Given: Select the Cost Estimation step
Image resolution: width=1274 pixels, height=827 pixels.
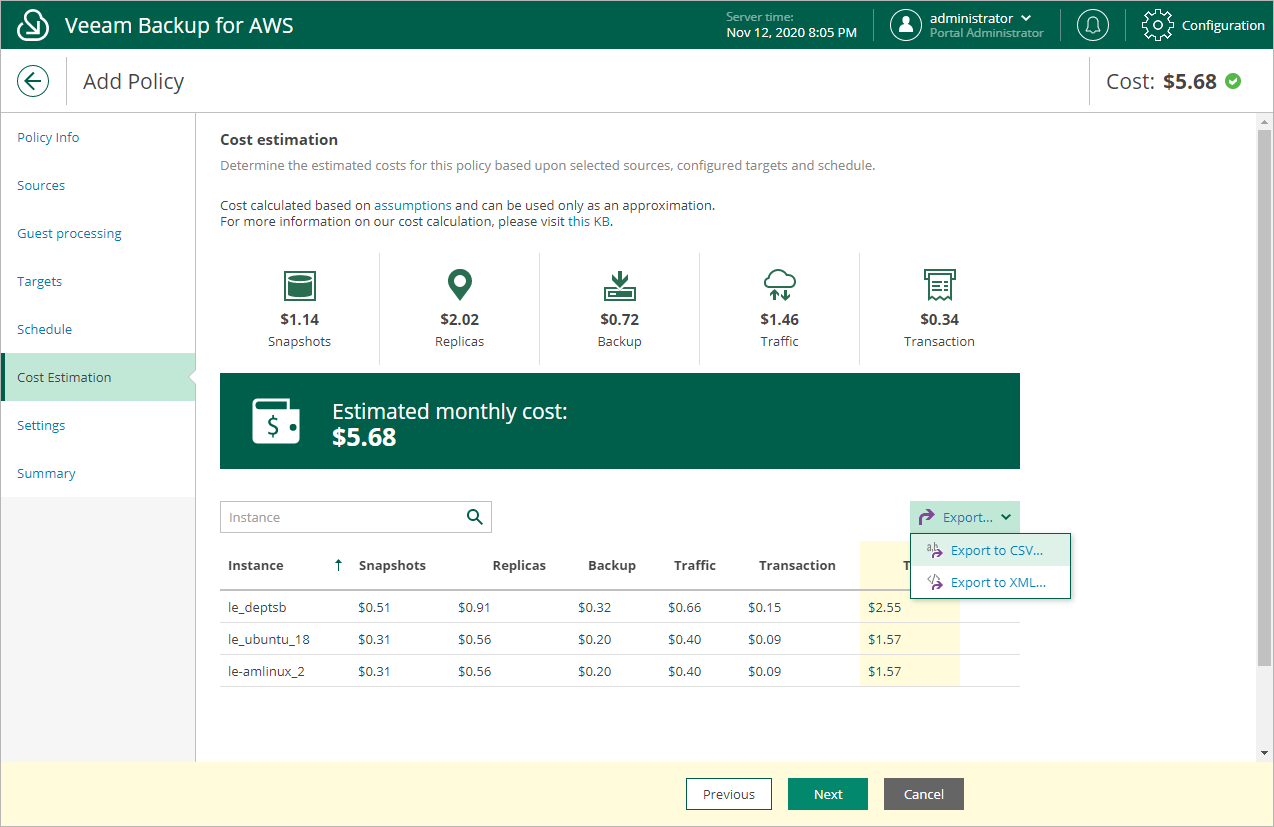Looking at the screenshot, I should (98, 377).
